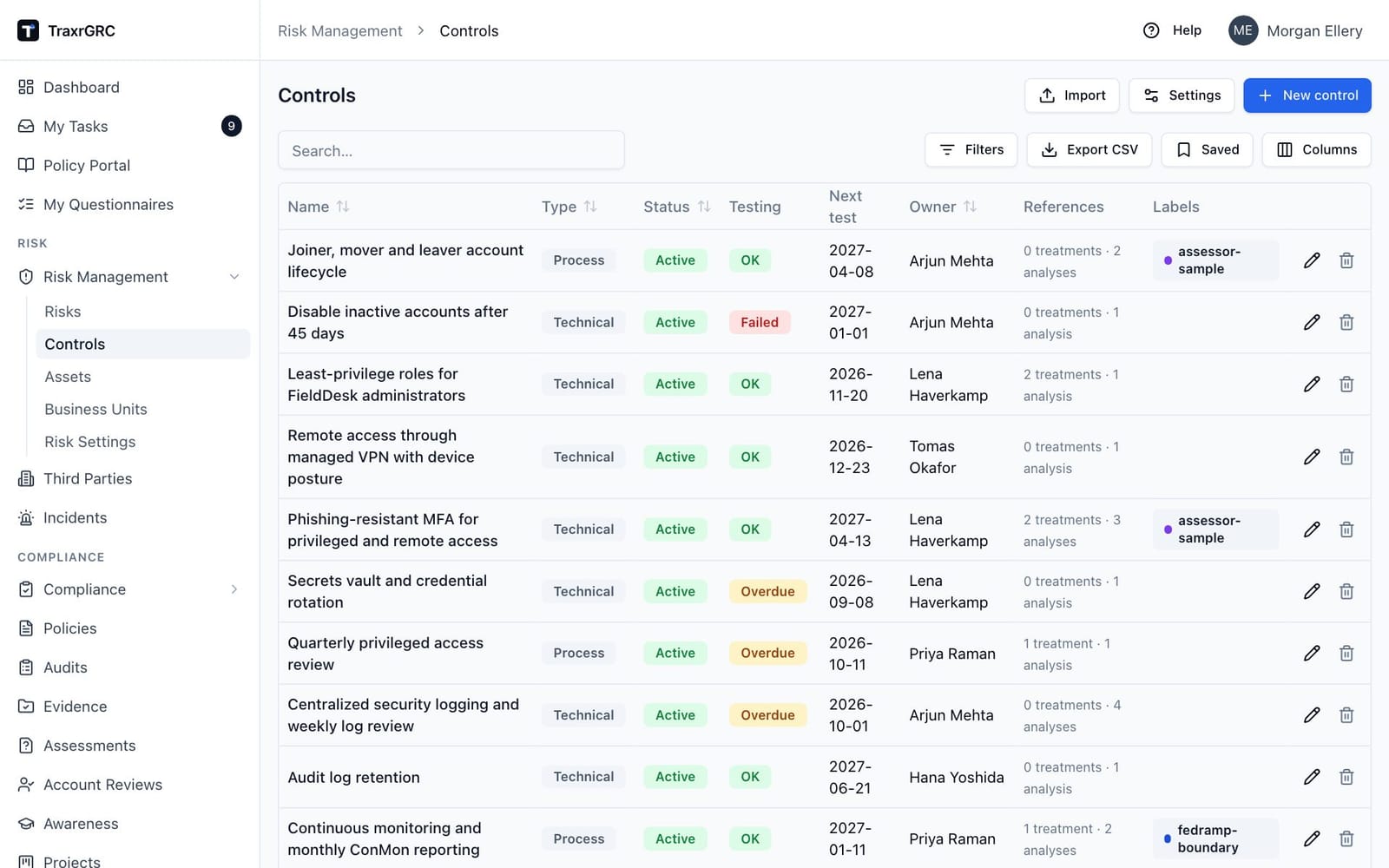This screenshot has width=1389, height=868.
Task: Delete the Secrets vault control
Action: click(x=1346, y=591)
